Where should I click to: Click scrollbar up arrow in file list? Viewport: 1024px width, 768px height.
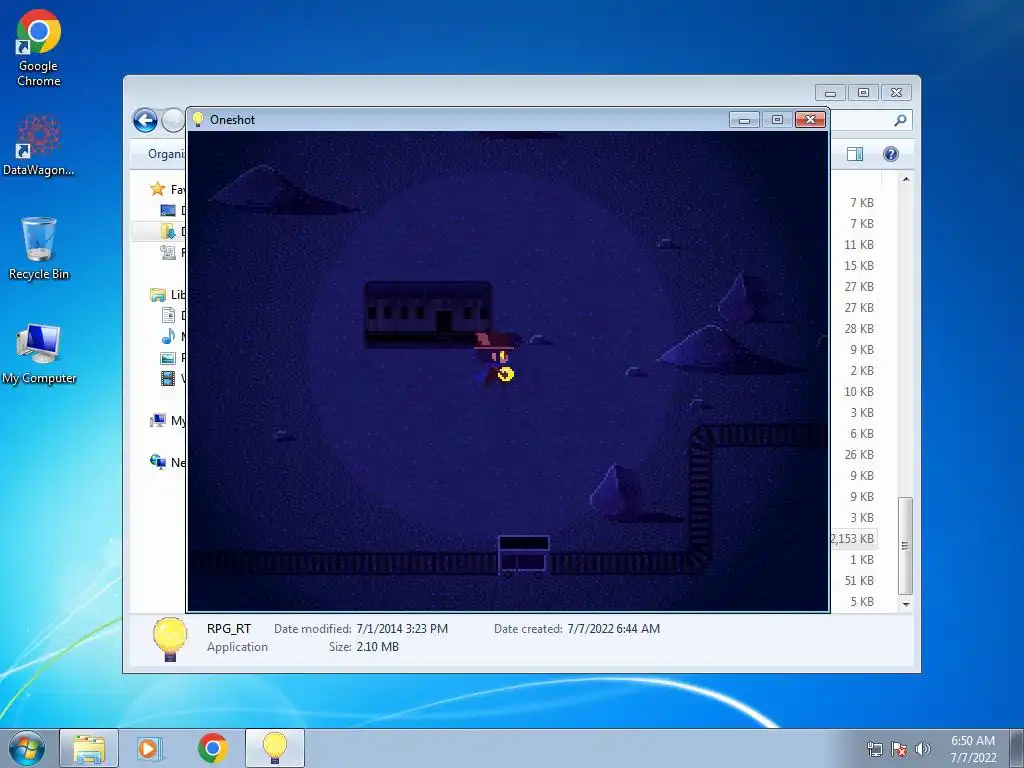click(x=906, y=179)
